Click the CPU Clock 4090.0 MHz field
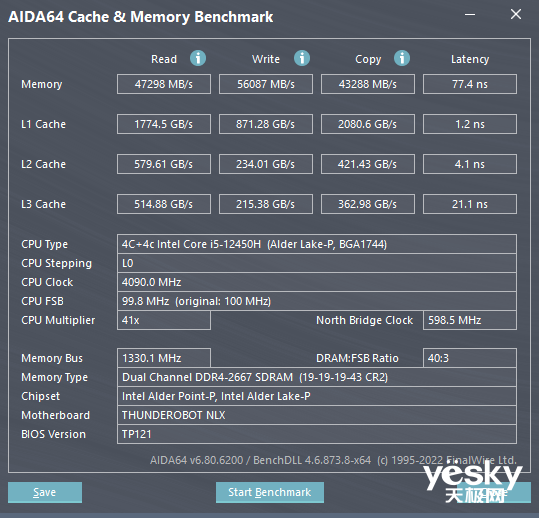The height and width of the screenshot is (518, 539). click(317, 282)
